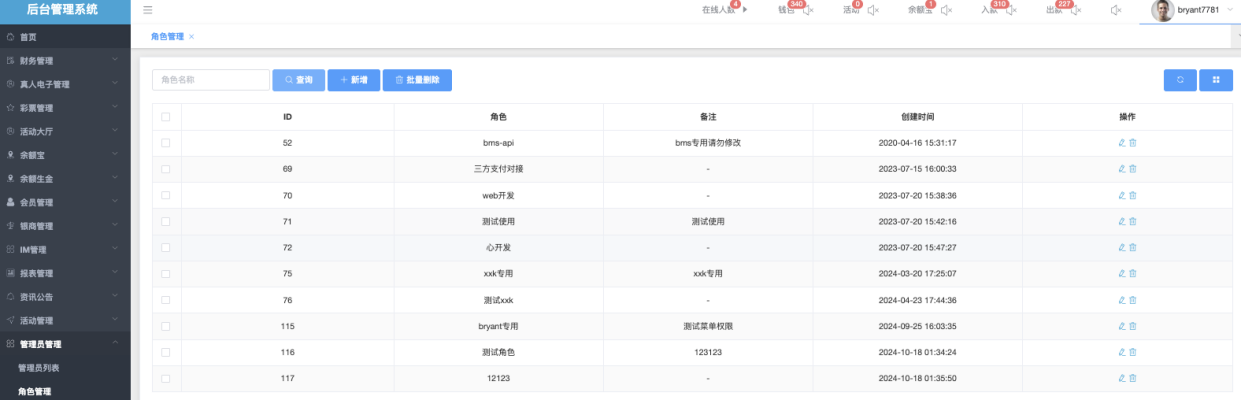1241x400 pixels.
Task: Mute the 钱包 notification sound
Action: [808, 10]
